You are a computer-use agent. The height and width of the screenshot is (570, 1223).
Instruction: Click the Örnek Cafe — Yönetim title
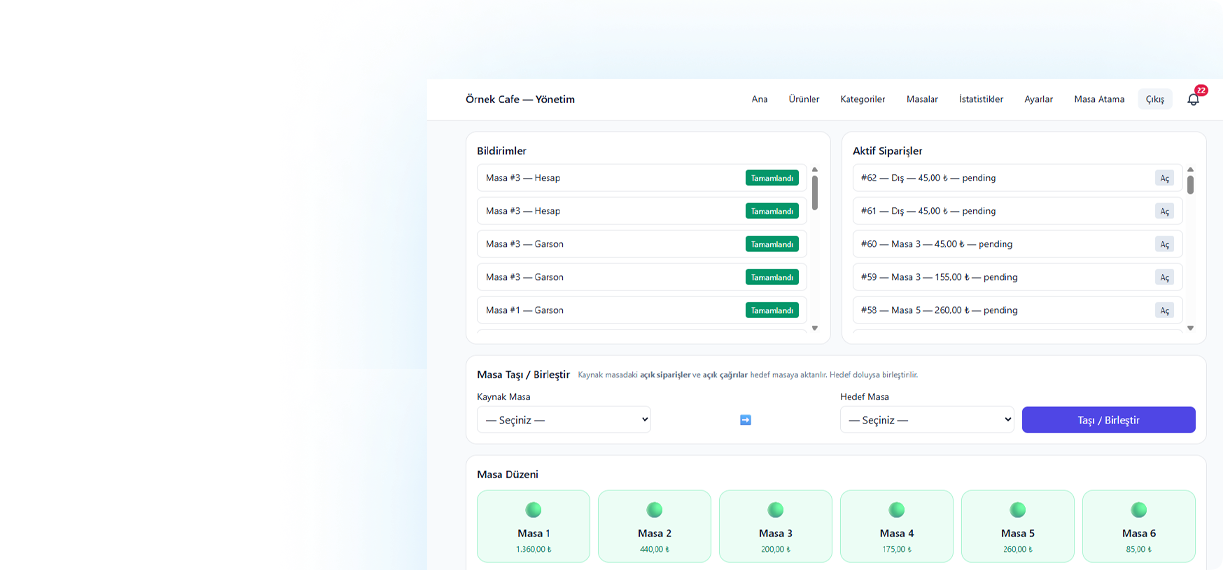[x=520, y=99]
